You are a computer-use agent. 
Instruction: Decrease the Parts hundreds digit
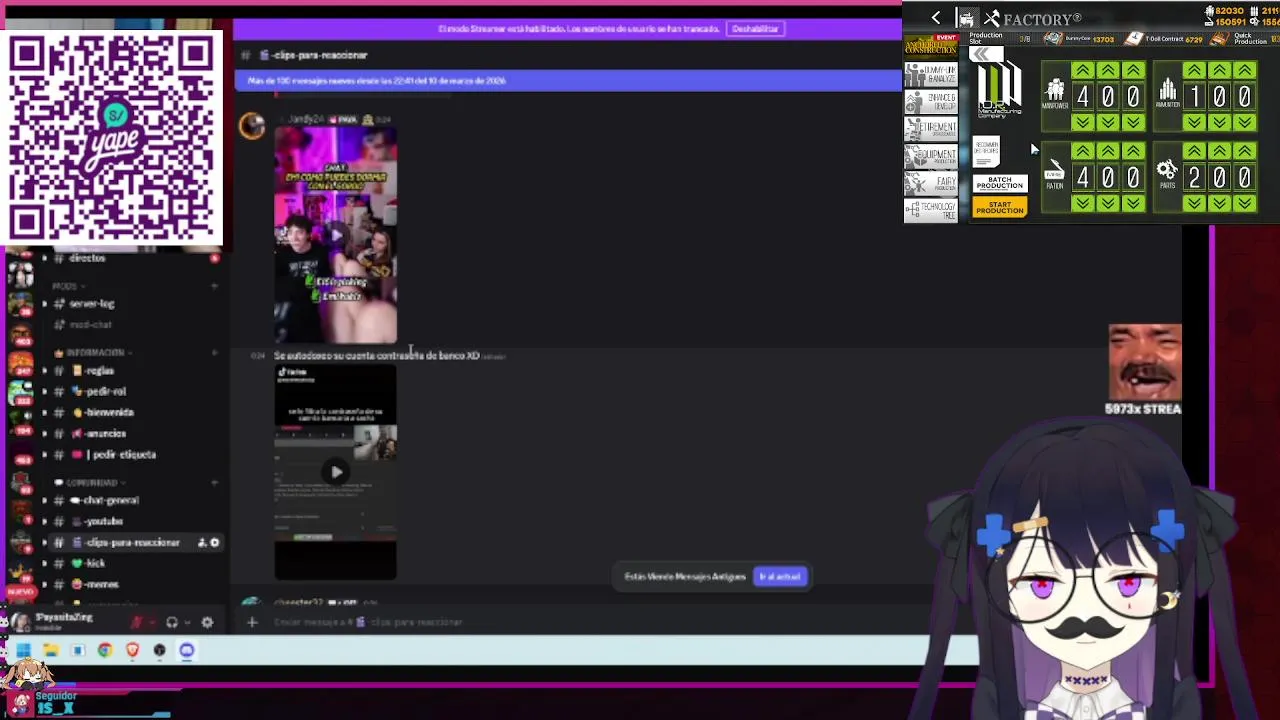tap(1194, 203)
